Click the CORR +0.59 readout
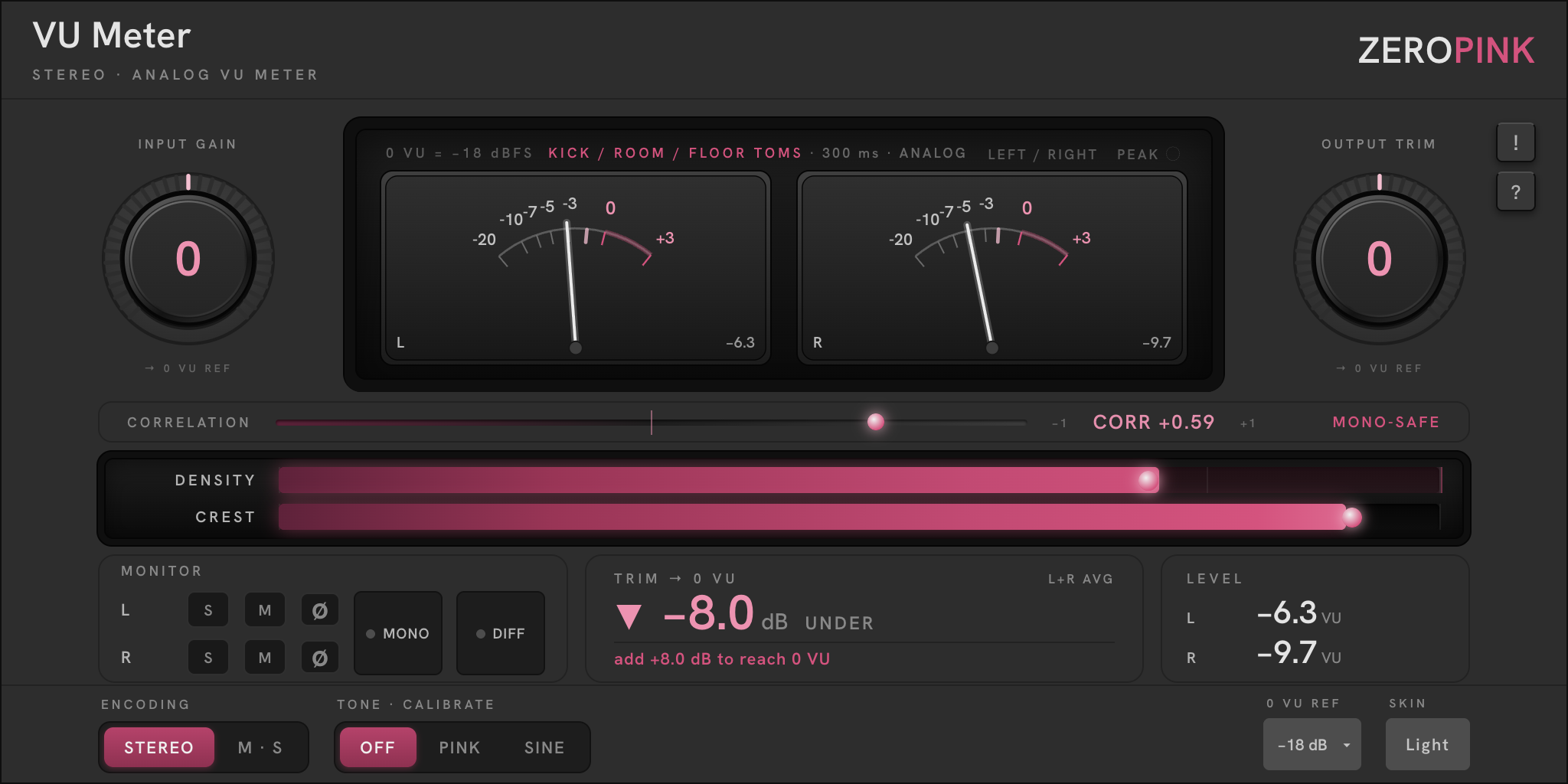This screenshot has height=784, width=1568. coord(1154,422)
